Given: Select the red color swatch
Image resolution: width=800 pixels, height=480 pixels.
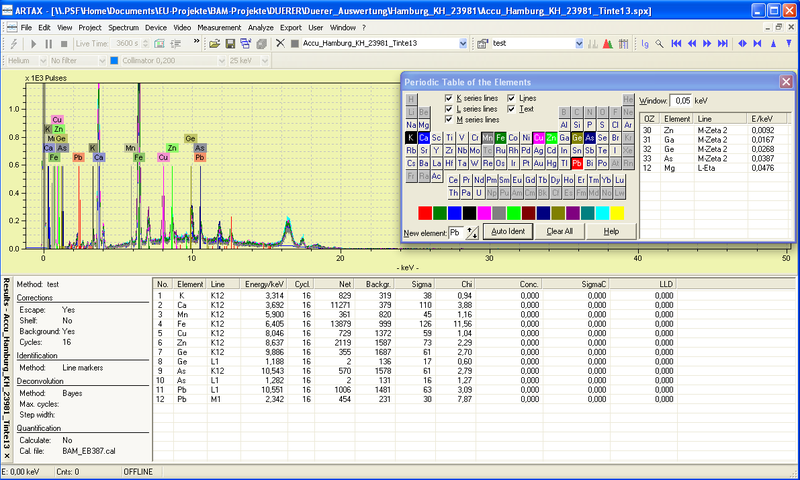Looking at the screenshot, I should click(x=425, y=213).
